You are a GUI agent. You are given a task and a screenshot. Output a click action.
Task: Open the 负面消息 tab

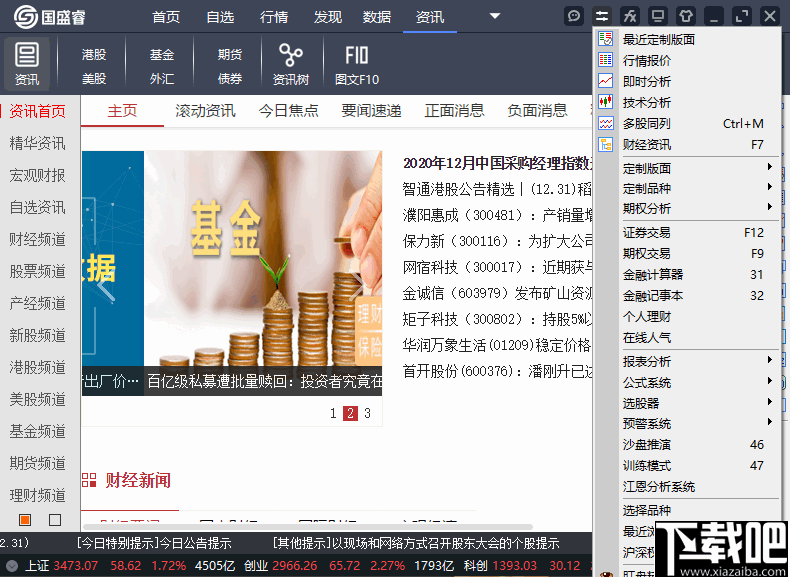[538, 110]
